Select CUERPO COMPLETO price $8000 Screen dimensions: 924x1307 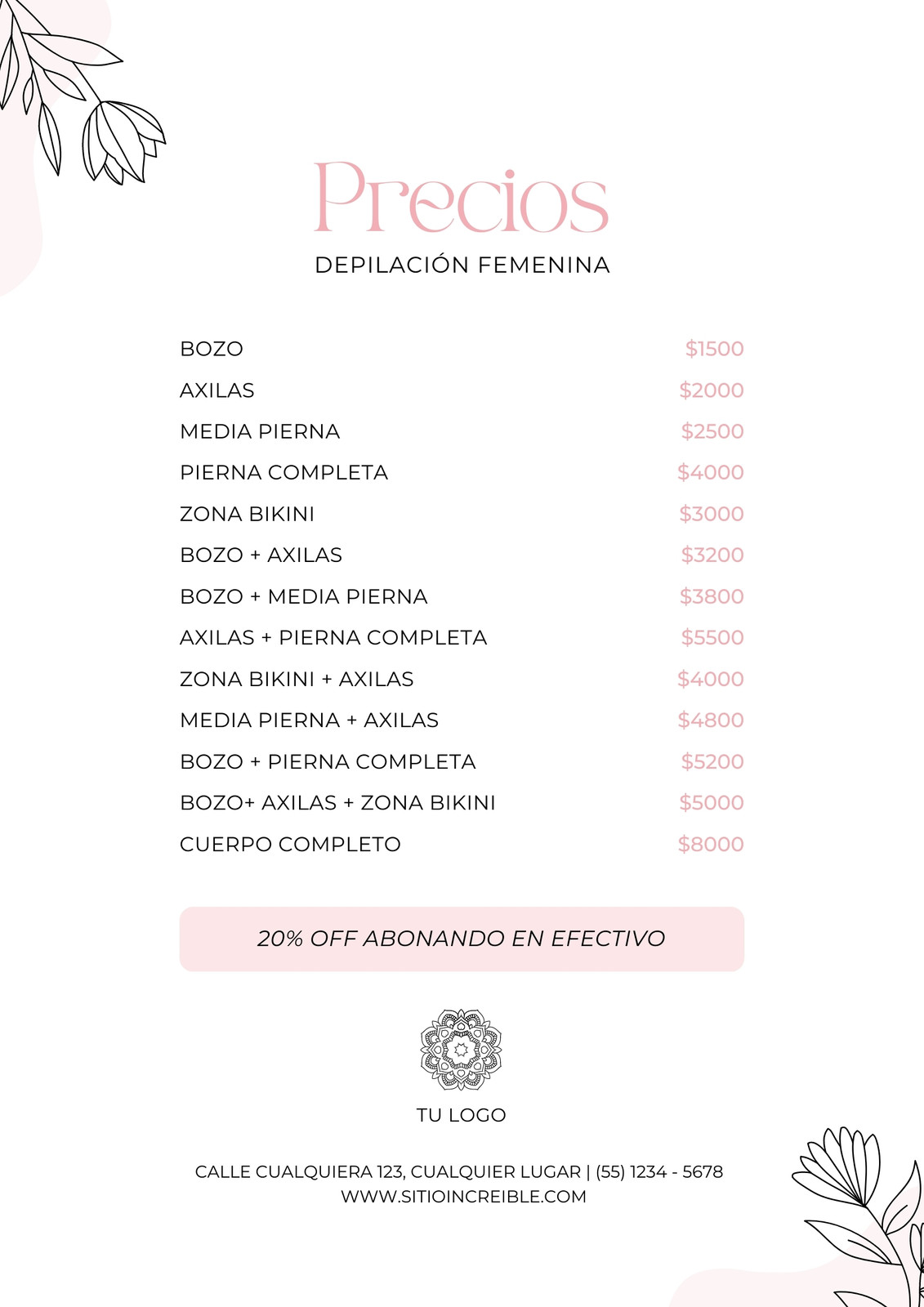711,844
